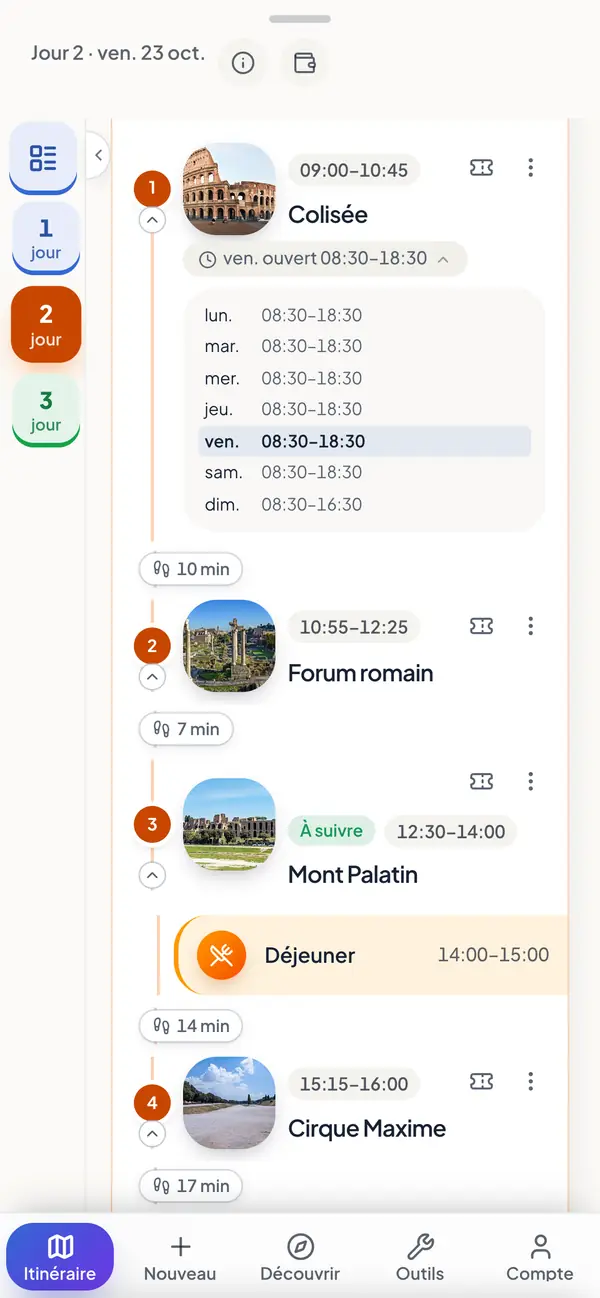This screenshot has height=1298, width=600.
Task: Open the Cirque Maxime photo thumbnail
Action: [229, 1103]
